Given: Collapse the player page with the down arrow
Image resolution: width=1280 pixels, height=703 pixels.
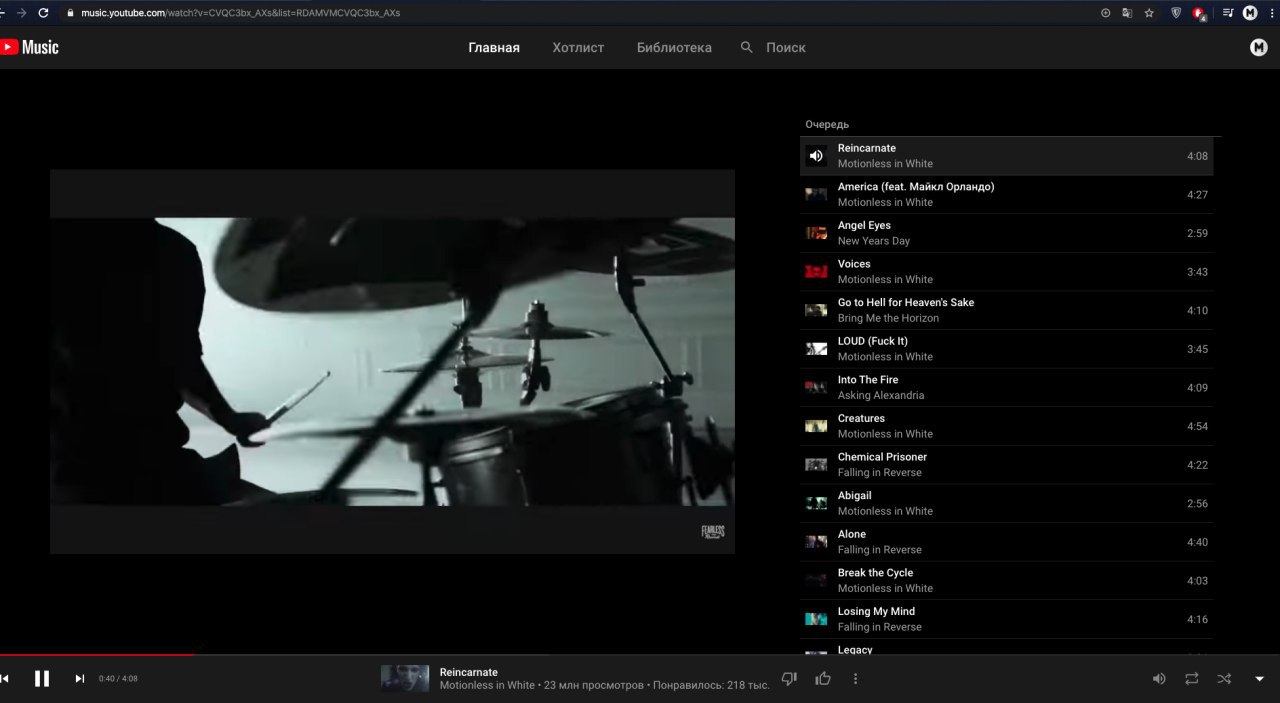Looking at the screenshot, I should [x=1259, y=678].
